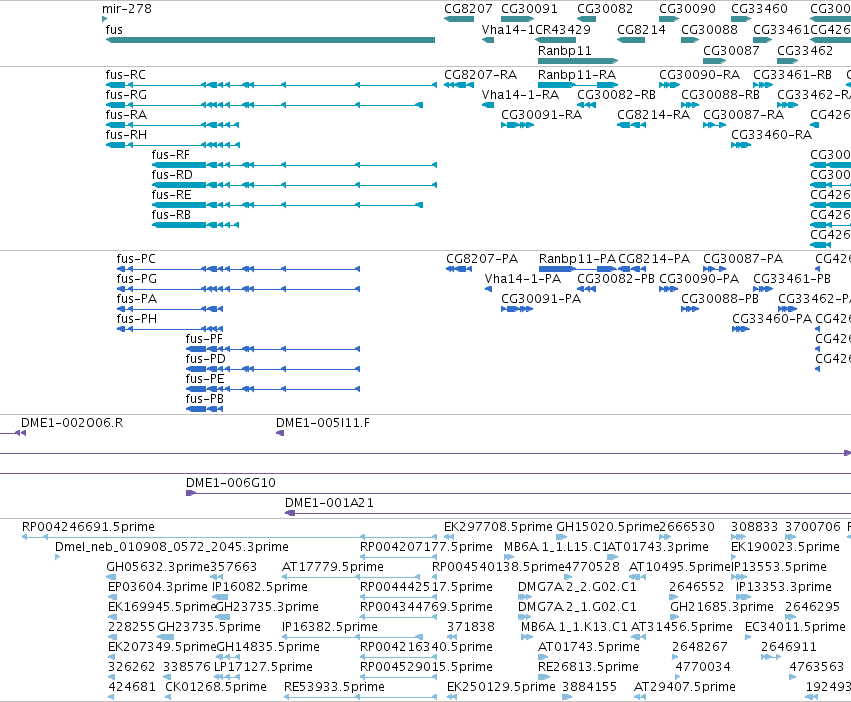Open the CG8214-RA transcript
This screenshot has height=702, width=851.
coord(632,125)
